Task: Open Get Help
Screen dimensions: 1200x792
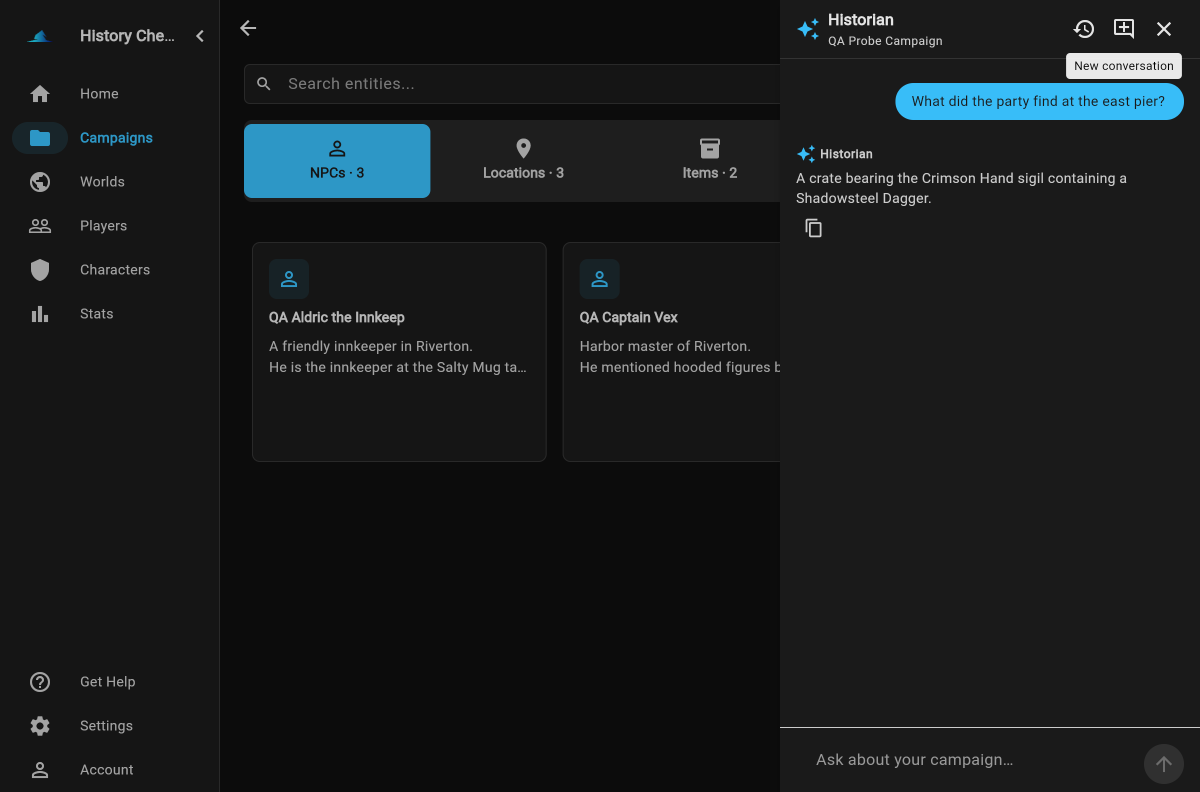Action: coord(109,682)
